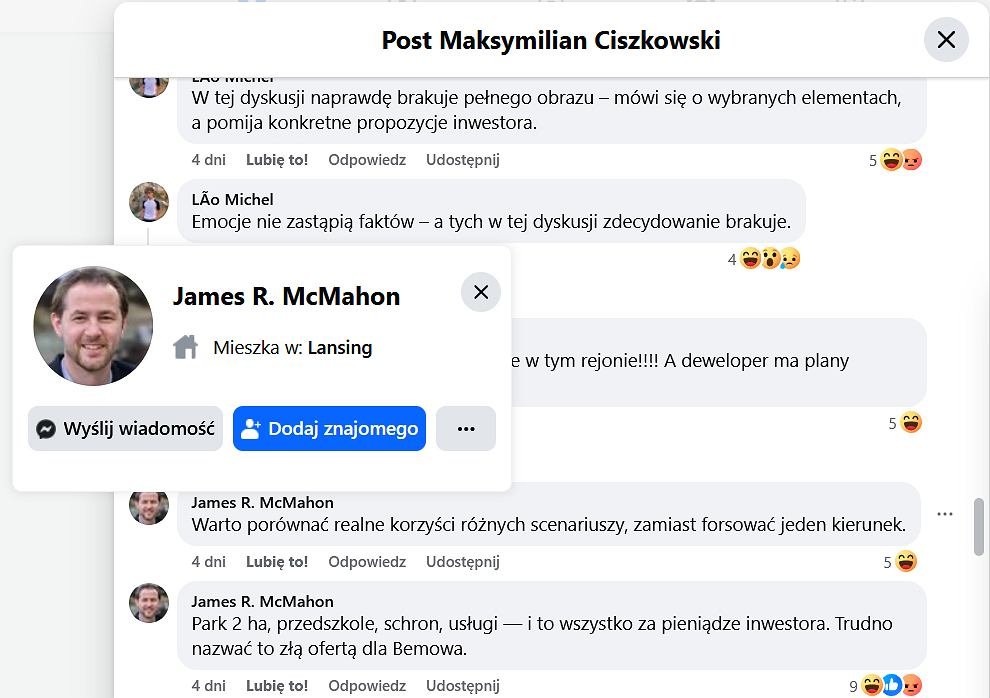Screen dimensions: 990x698
Task: Click the house icon beside Mieszka w
Action: pos(186,347)
